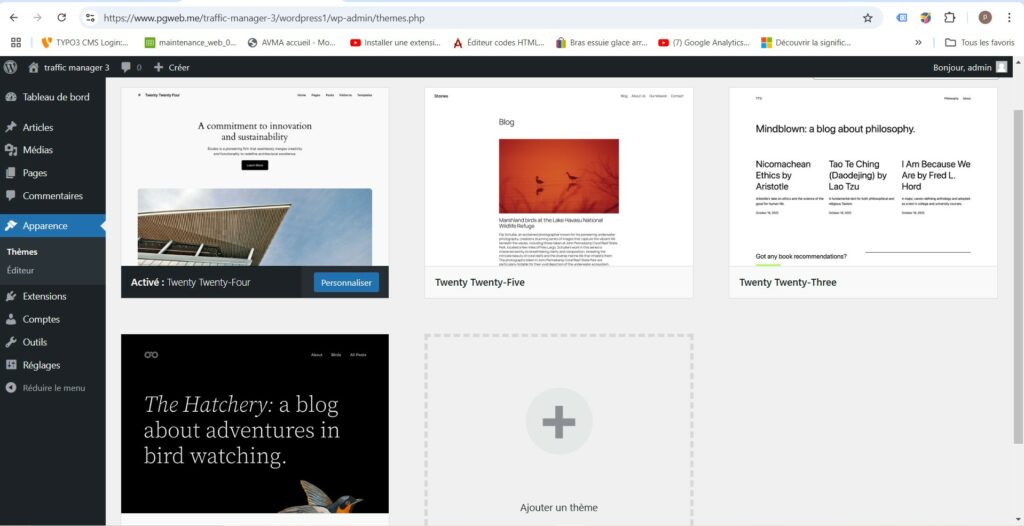Open Comptes menu
The image size is (1024, 526).
tap(52, 320)
